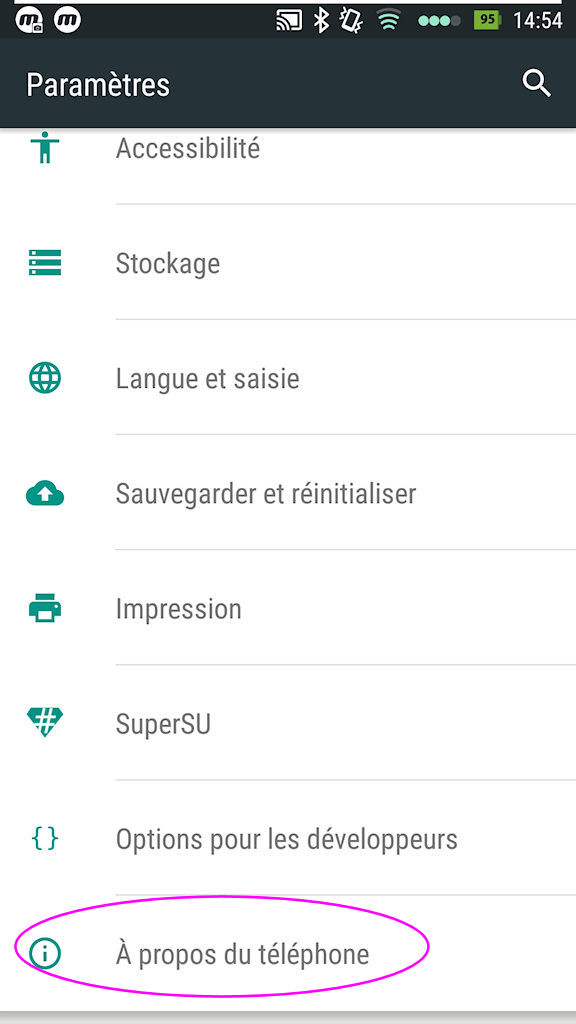Select Sauvegarder et réinitialiser
576x1024 pixels.
288,493
